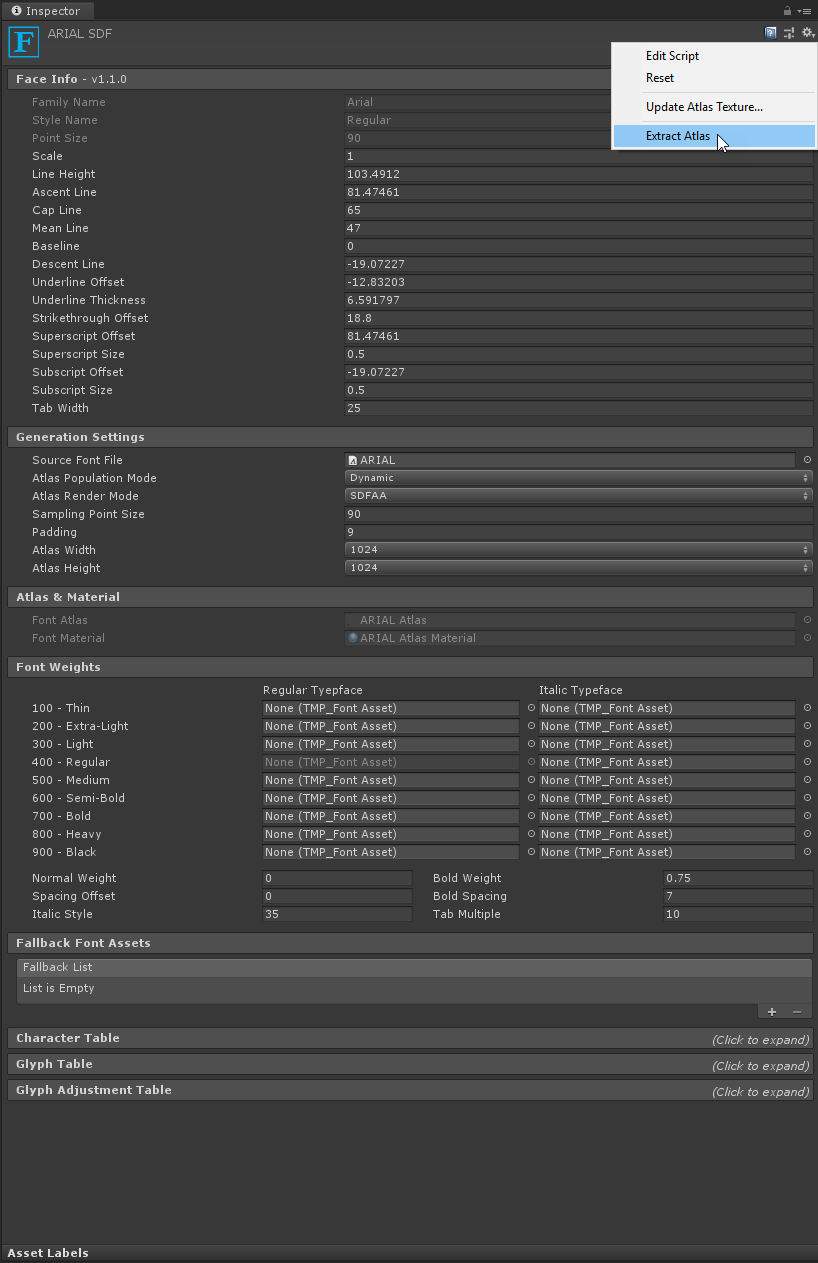818x1263 pixels.
Task: Click the ARIAL Atlas Material sphere icon
Action: click(x=352, y=638)
